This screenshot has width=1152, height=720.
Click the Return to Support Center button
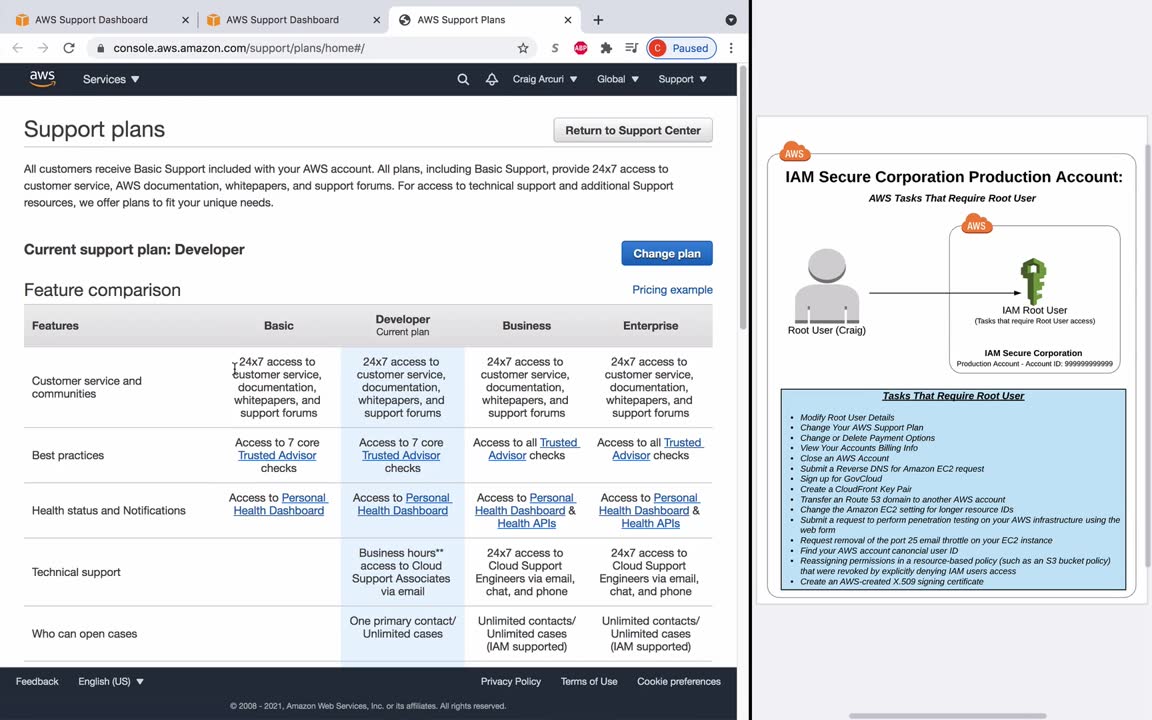[x=633, y=130]
